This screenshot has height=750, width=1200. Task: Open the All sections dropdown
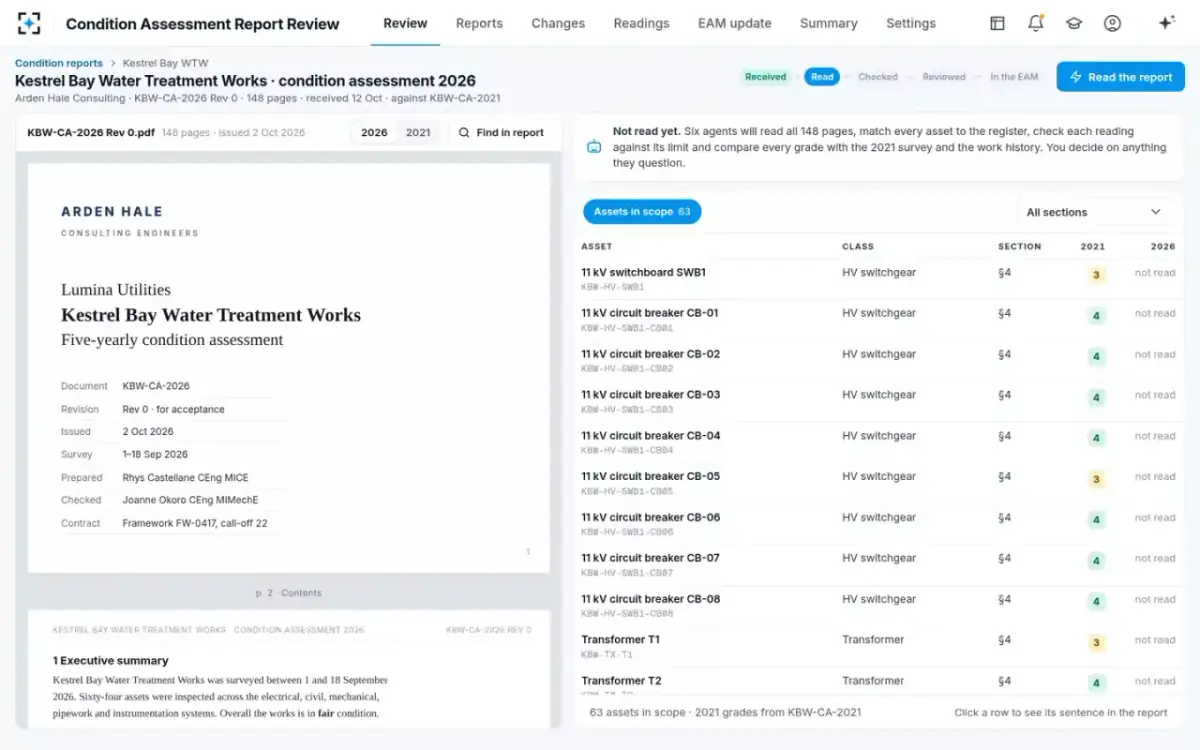[x=1094, y=212]
